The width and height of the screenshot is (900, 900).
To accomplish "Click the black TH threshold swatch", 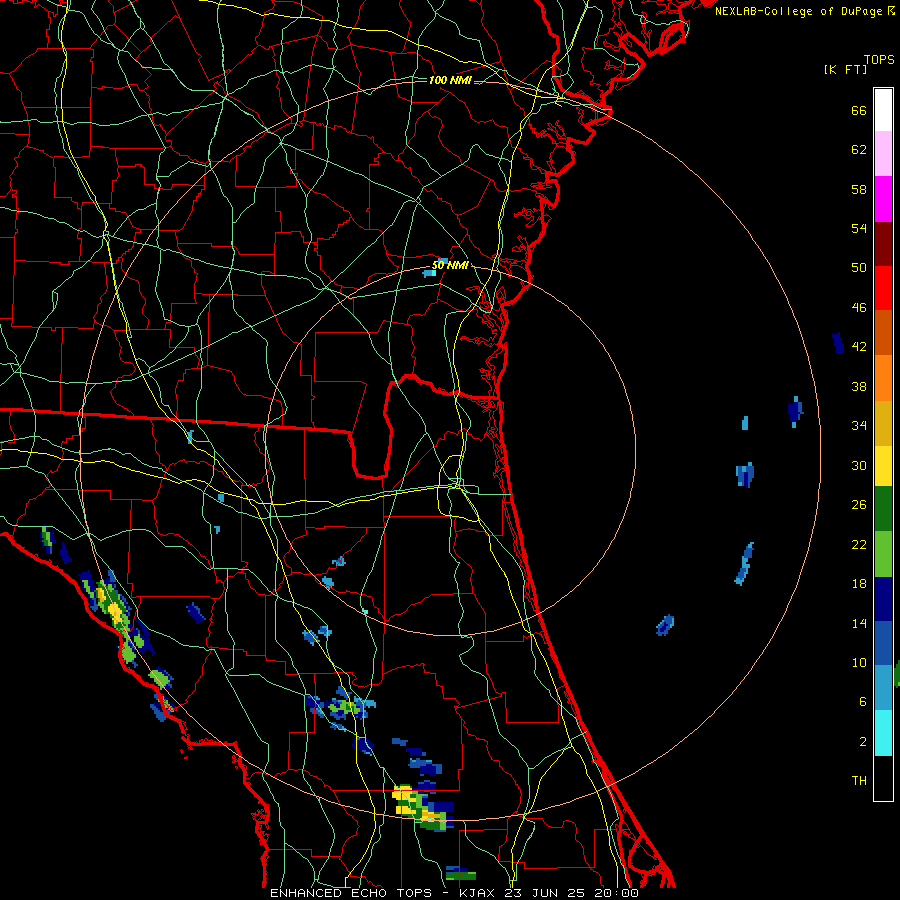I will pyautogui.click(x=883, y=778).
